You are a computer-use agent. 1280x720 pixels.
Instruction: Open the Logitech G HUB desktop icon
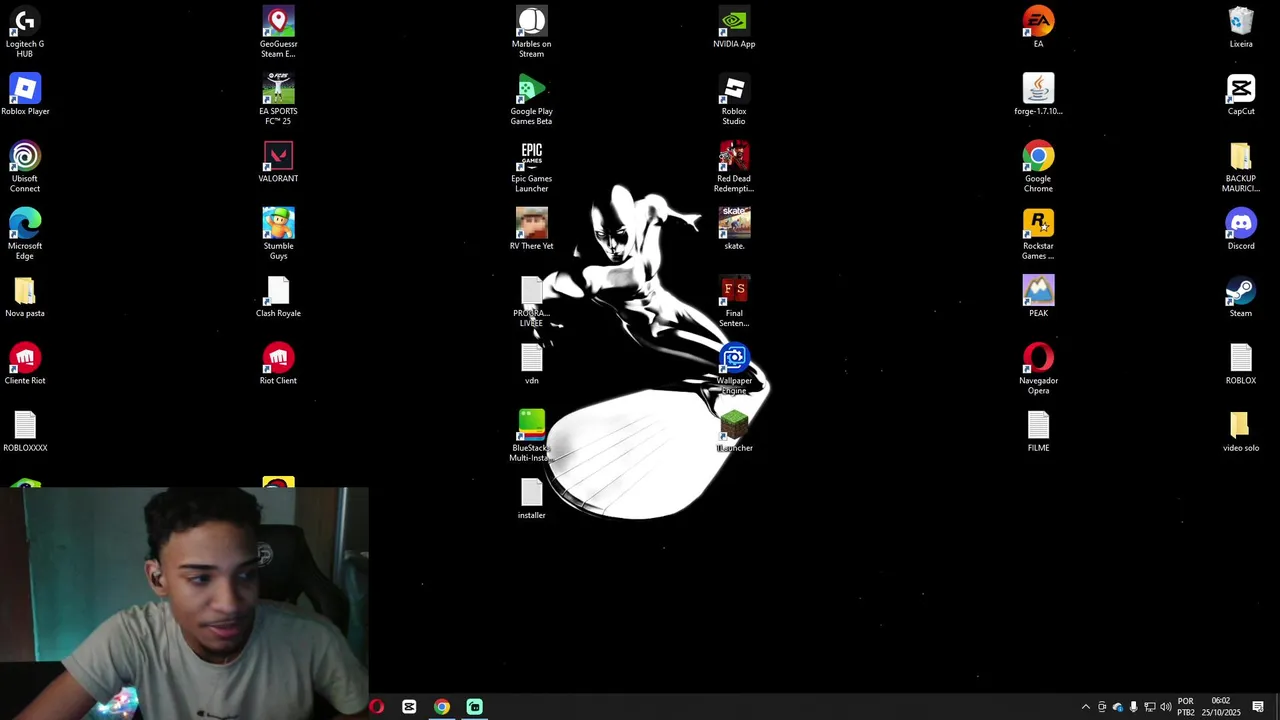coord(25,31)
